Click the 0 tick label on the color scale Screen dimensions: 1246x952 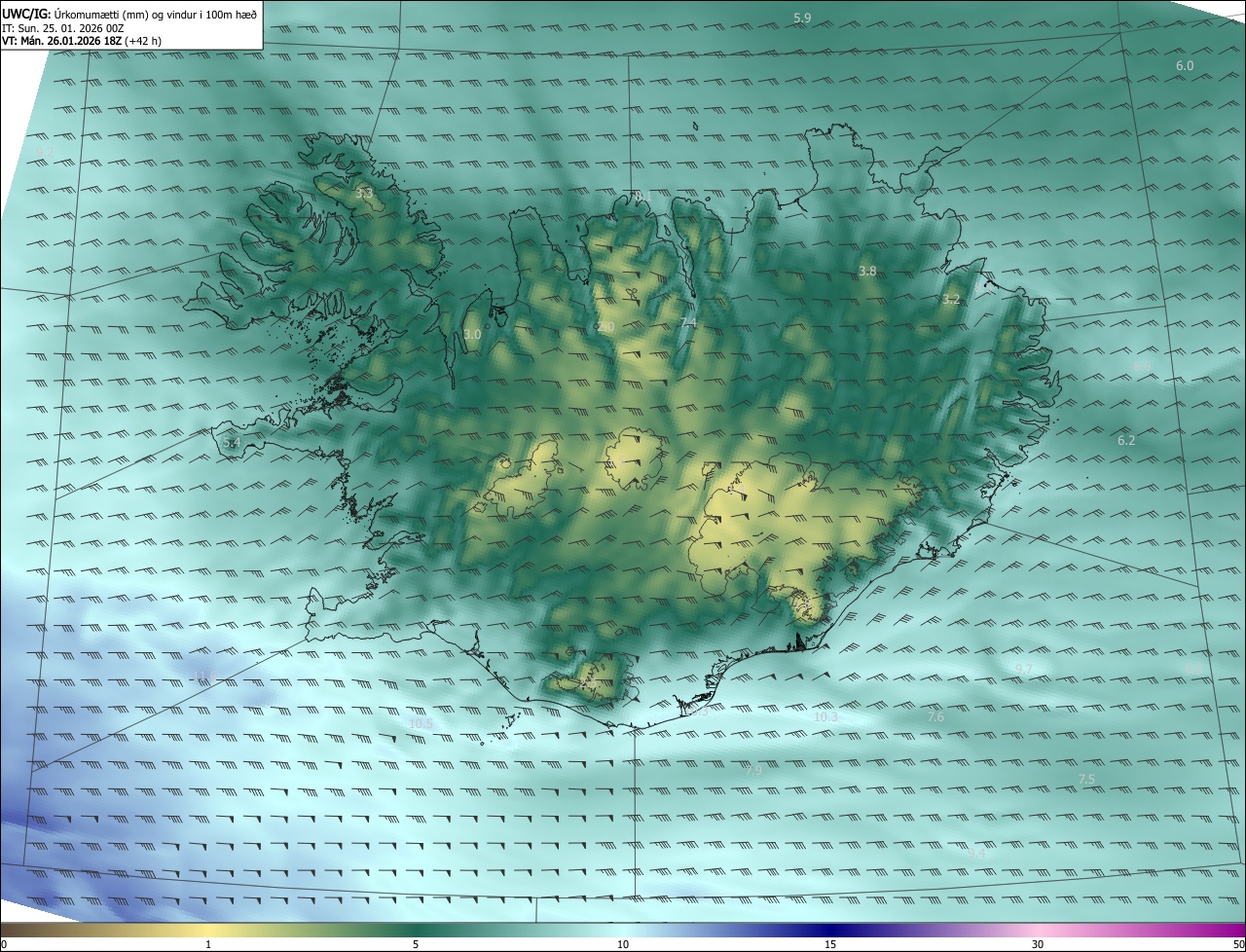click(4, 944)
